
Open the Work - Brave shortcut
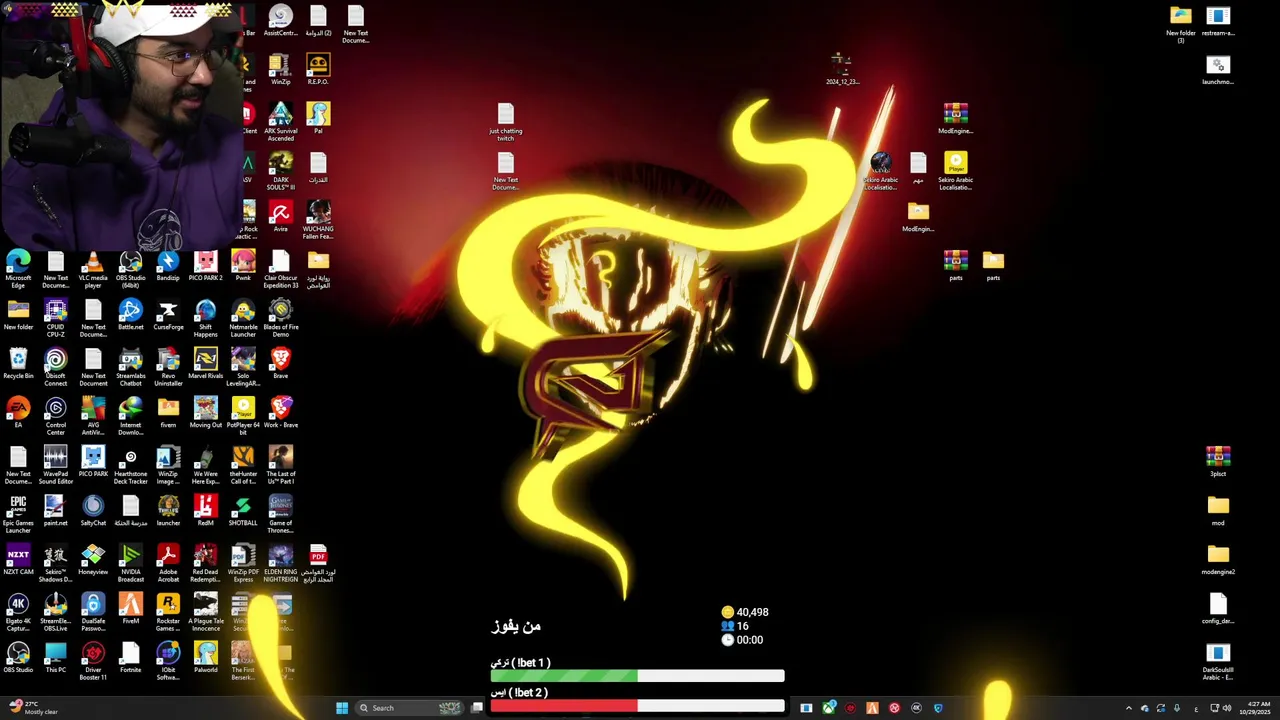(x=281, y=414)
